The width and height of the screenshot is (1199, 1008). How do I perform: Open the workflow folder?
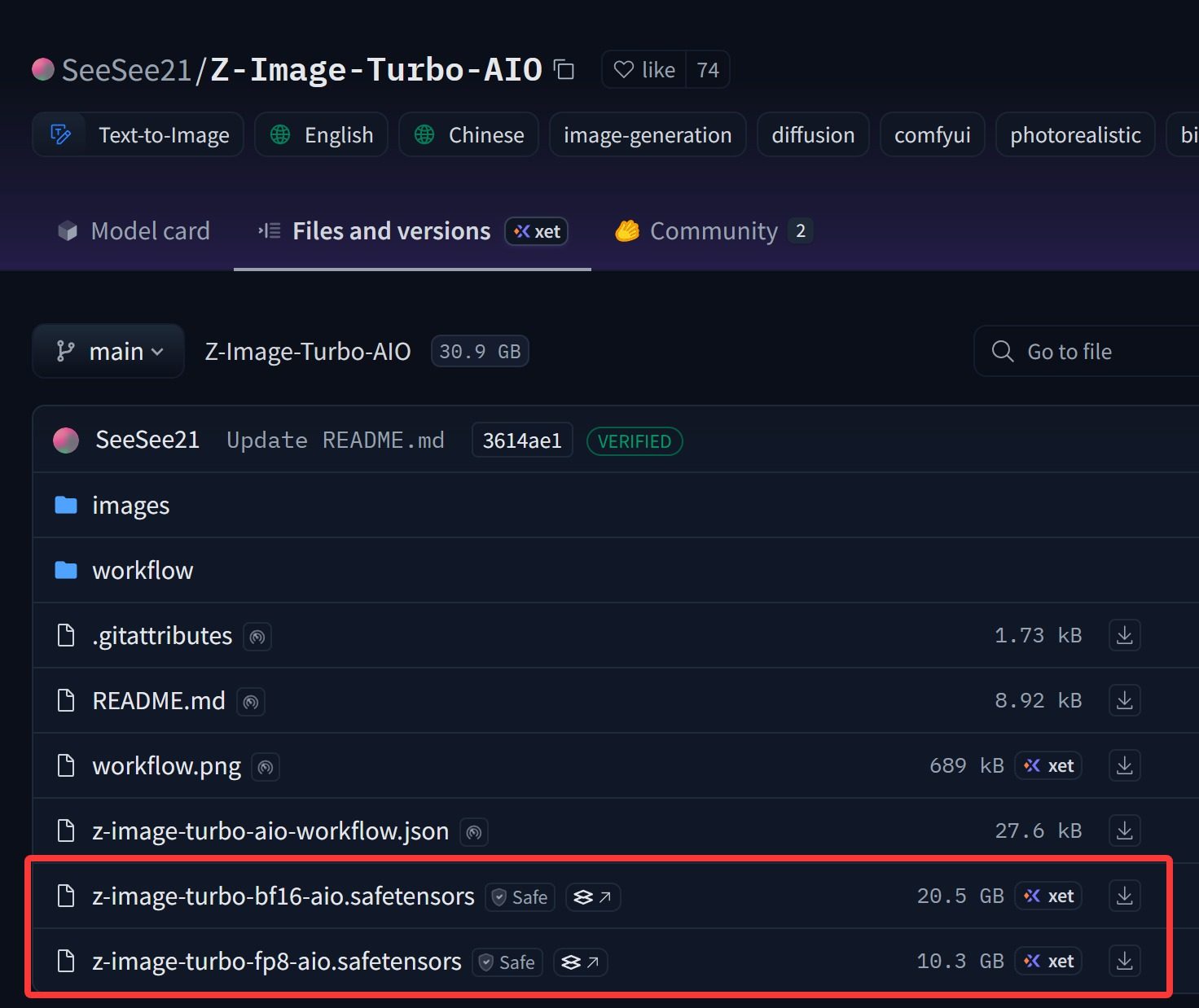tap(143, 571)
